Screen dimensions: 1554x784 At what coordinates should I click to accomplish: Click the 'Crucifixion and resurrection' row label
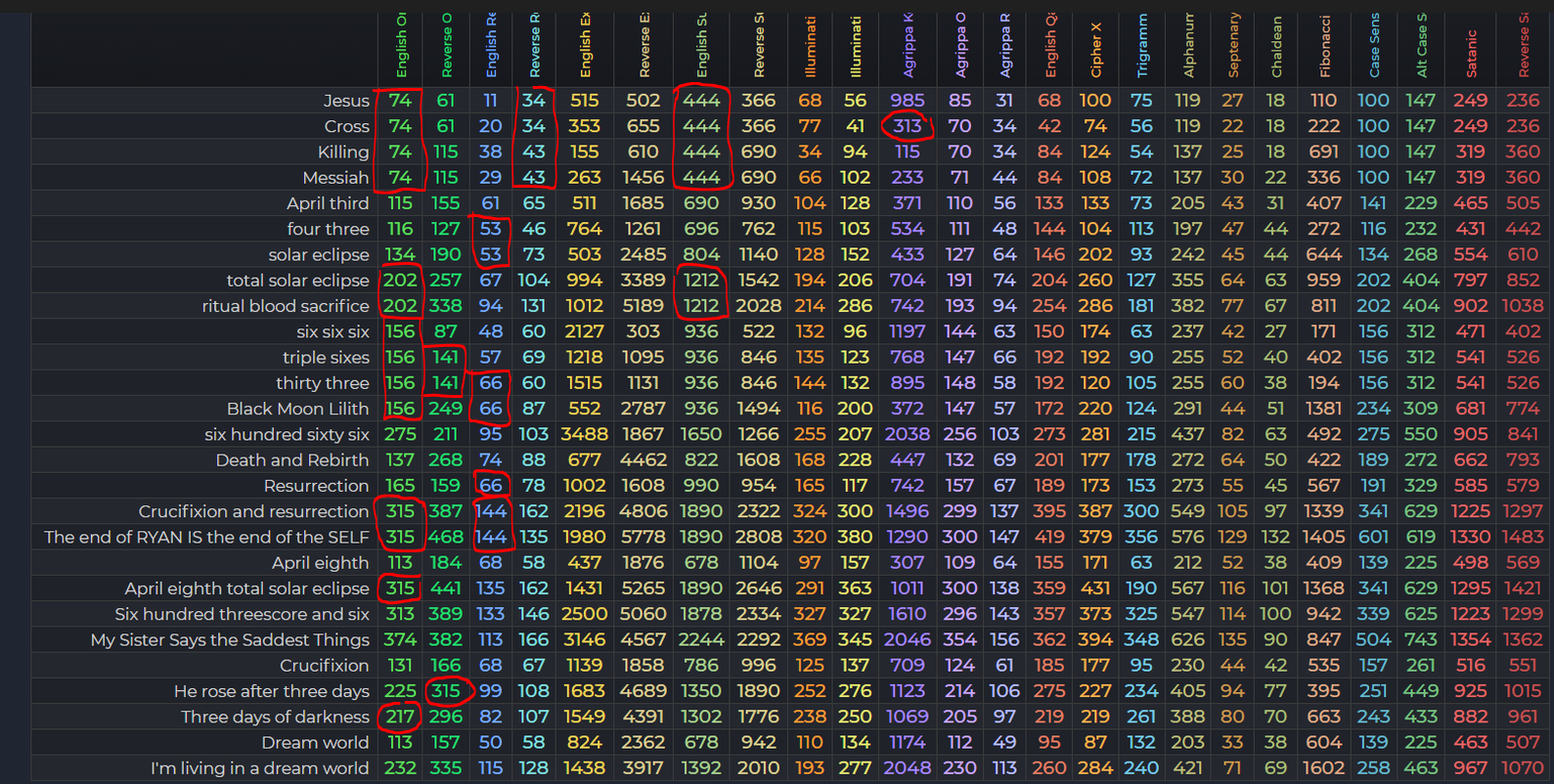click(x=254, y=511)
